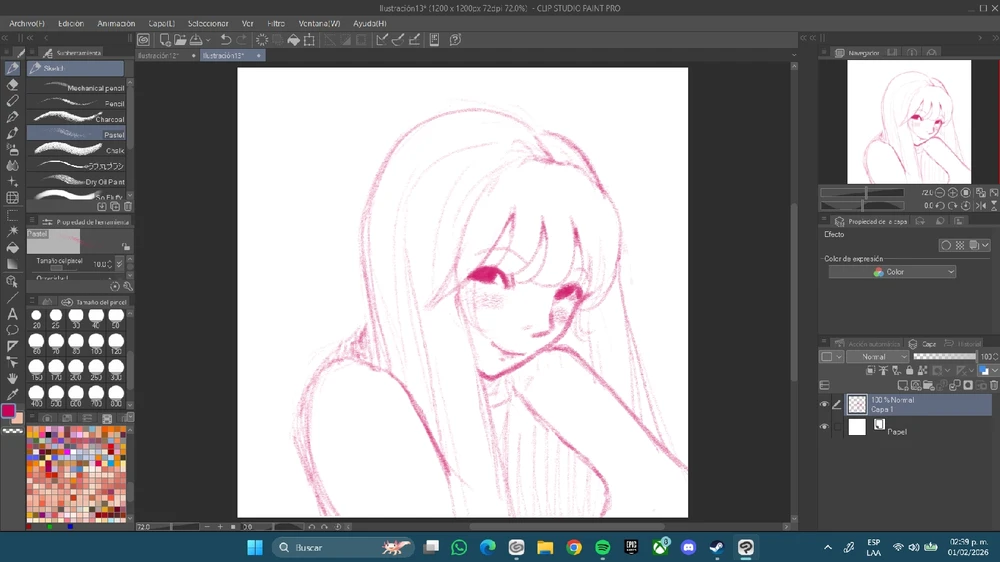Adjust layer opacity slider in Layer panel
The image size is (1000, 562).
pos(945,357)
